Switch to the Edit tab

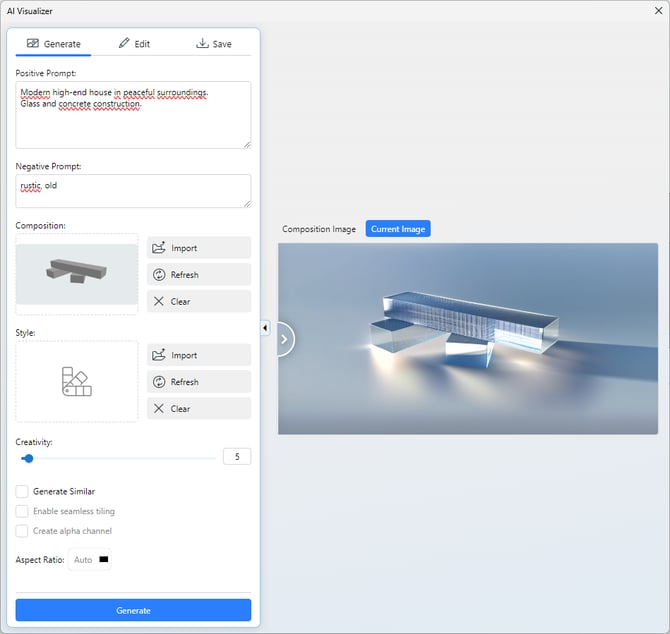(134, 44)
